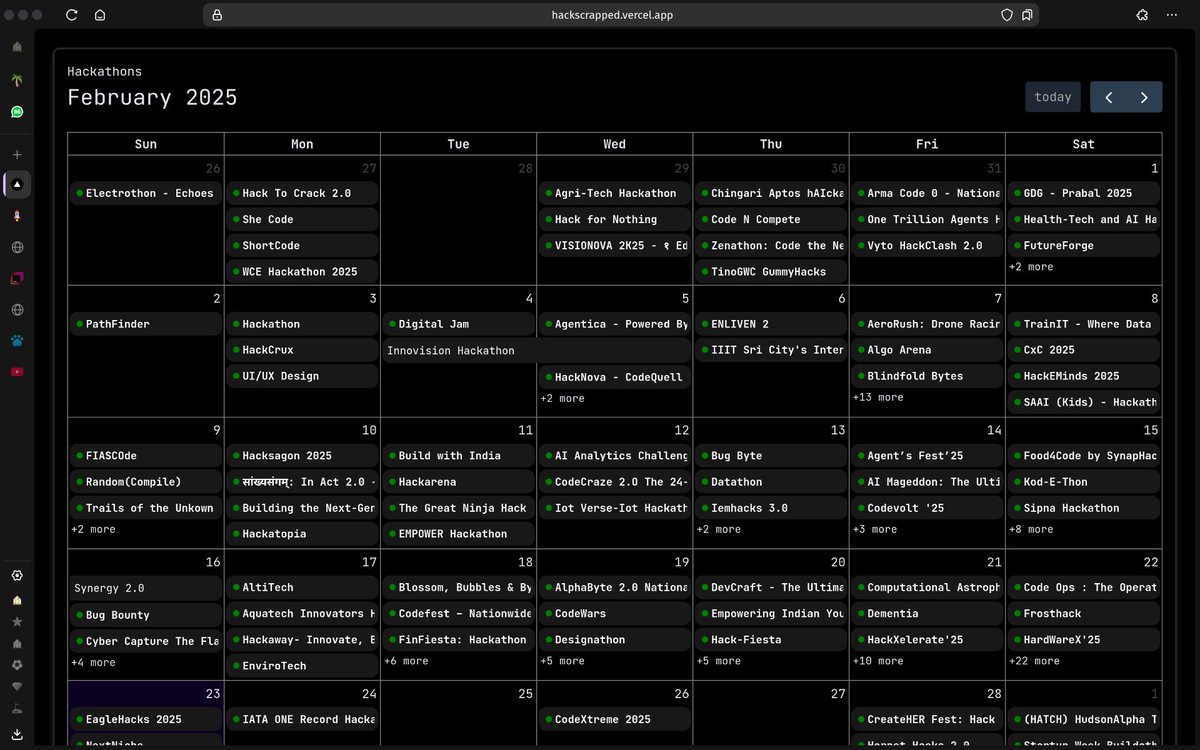Expand '+3 more' on Friday February 14
This screenshot has height=750, width=1200.
point(874,529)
